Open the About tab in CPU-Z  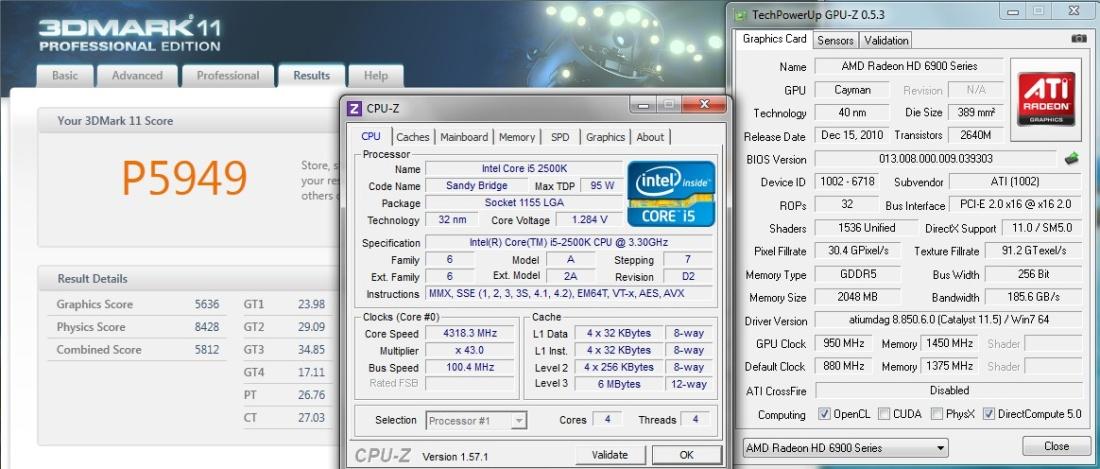650,137
